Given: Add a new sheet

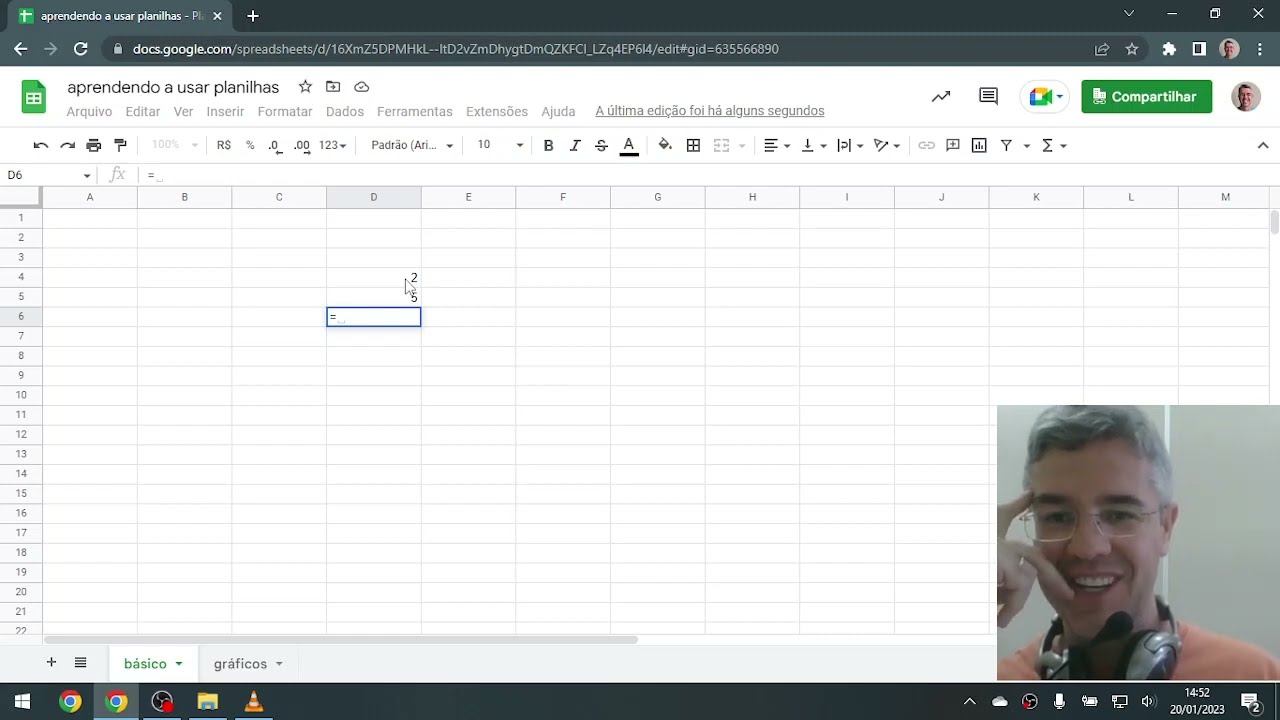Looking at the screenshot, I should tap(51, 663).
